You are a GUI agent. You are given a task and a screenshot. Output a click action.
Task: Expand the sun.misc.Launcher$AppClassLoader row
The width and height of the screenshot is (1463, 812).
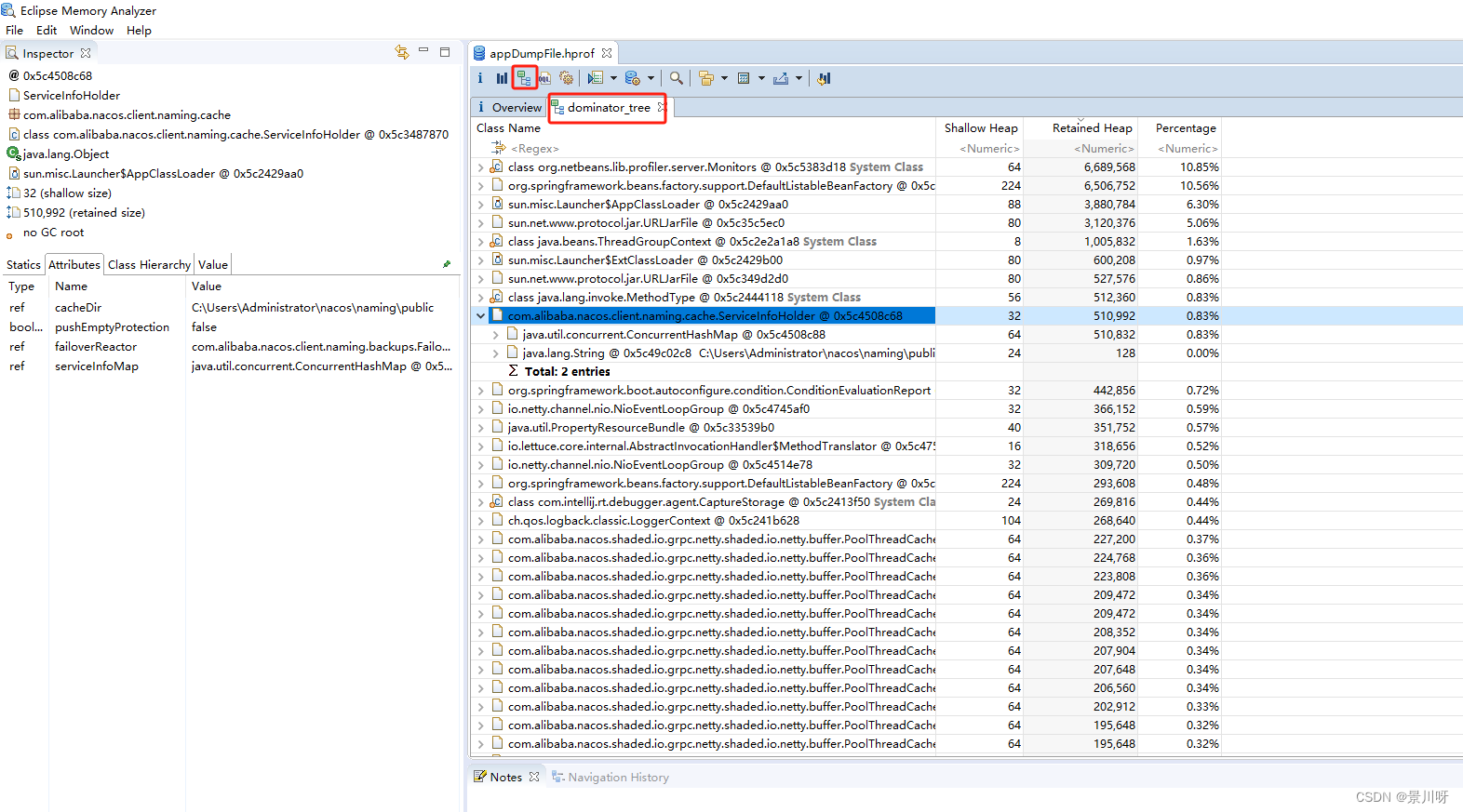pyautogui.click(x=481, y=205)
